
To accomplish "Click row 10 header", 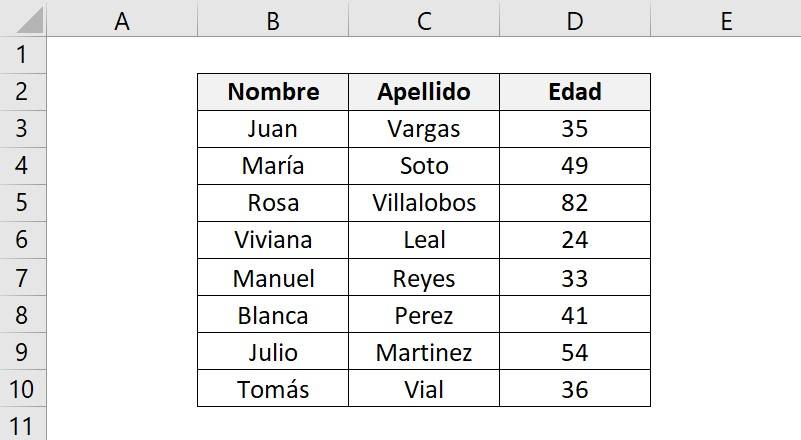I will (23, 388).
